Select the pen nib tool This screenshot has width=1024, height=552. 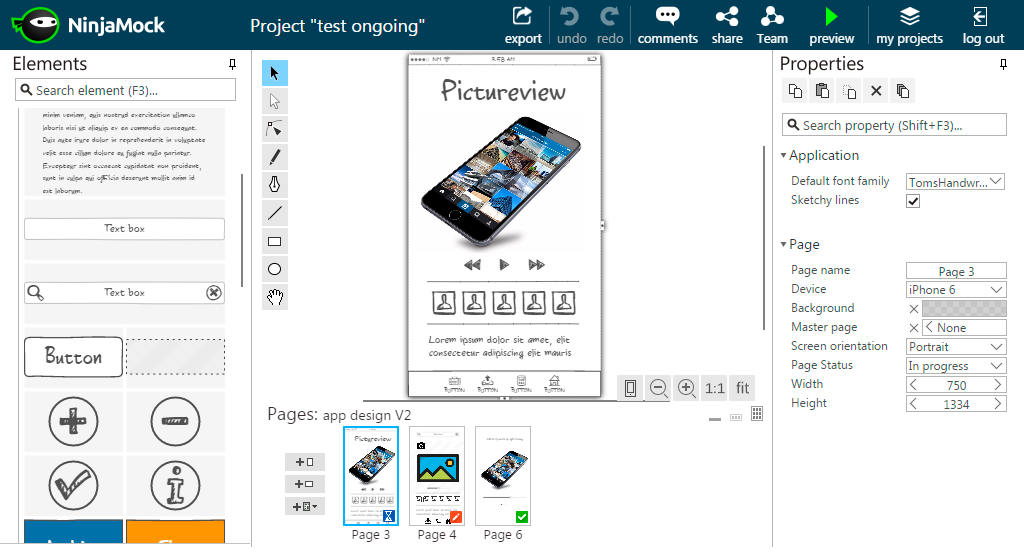[x=275, y=185]
